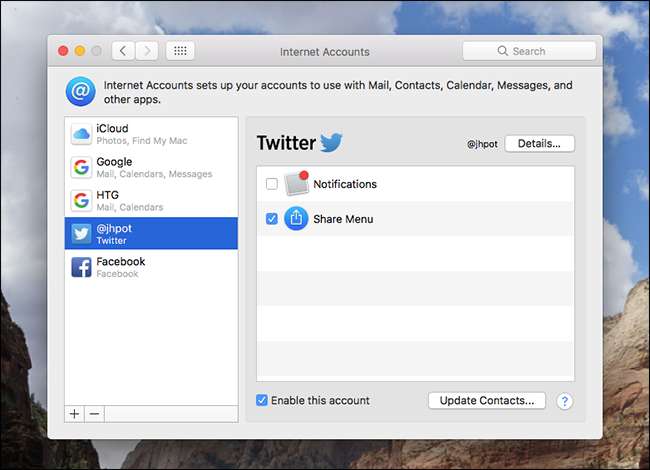Click the @jhpot handle beside Details
Image resolution: width=650 pixels, height=470 pixels.
coord(482,144)
